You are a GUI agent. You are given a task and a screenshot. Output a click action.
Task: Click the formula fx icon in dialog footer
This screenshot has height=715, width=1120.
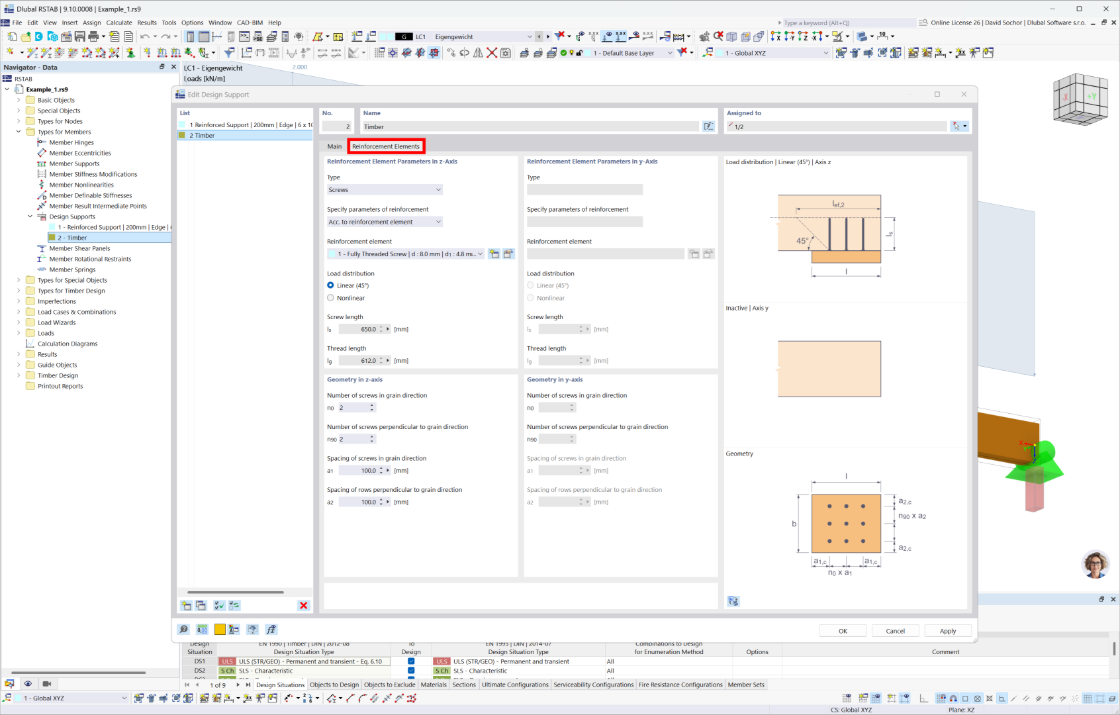click(271, 629)
